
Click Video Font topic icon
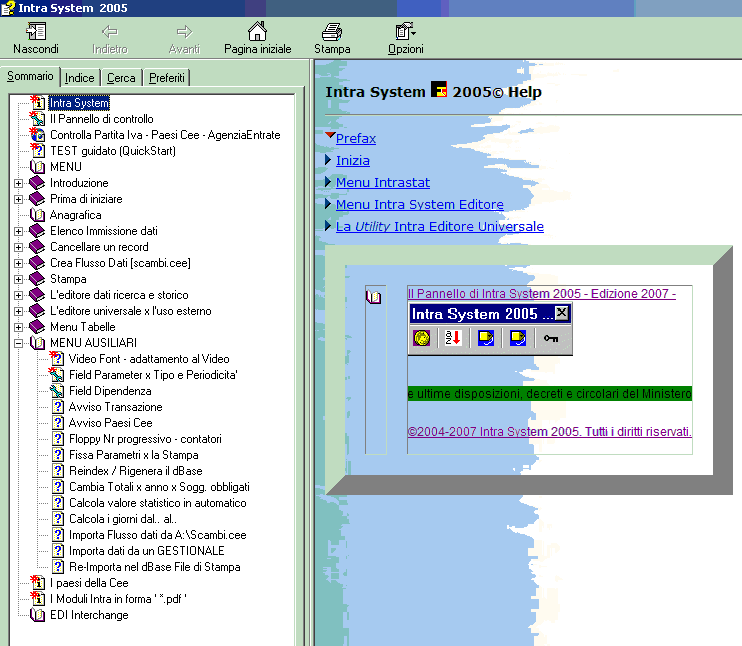[x=57, y=359]
